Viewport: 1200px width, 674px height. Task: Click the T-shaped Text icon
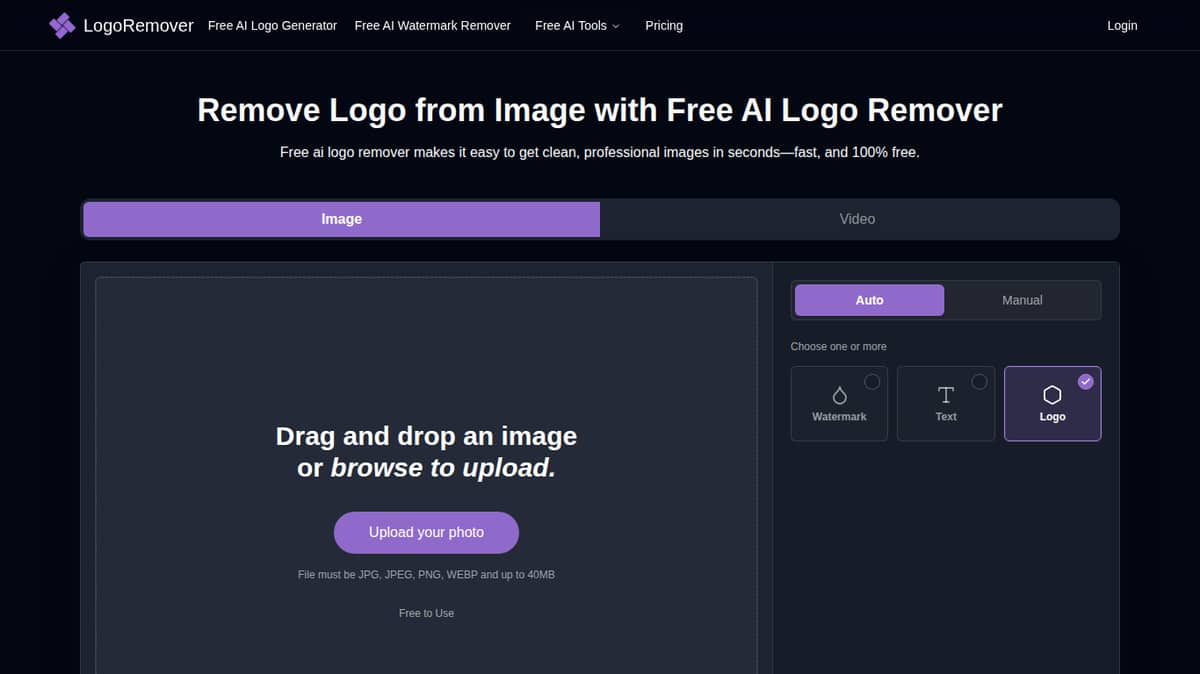(x=946, y=394)
